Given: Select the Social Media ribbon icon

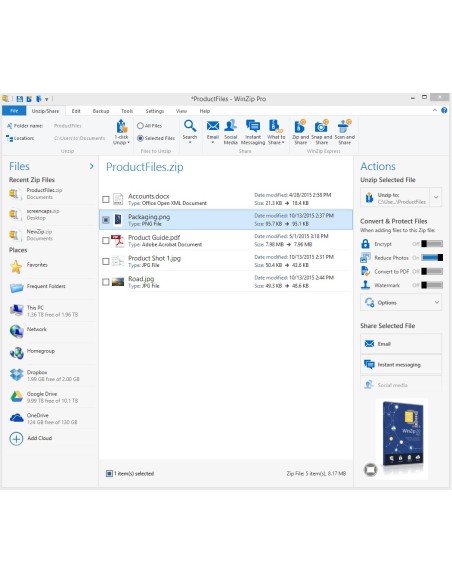Looking at the screenshot, I should (230, 126).
